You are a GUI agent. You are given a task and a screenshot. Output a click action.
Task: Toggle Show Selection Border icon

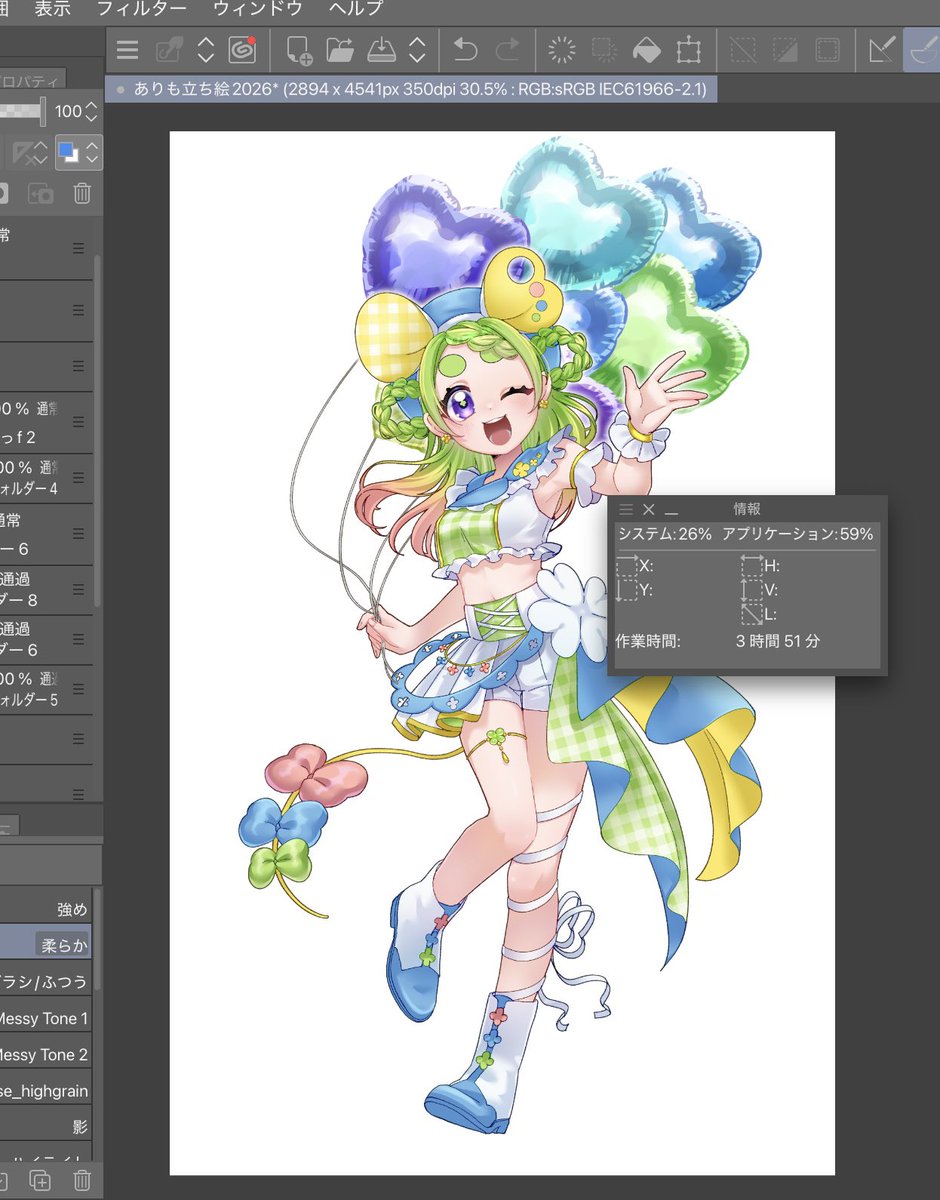[x=827, y=50]
